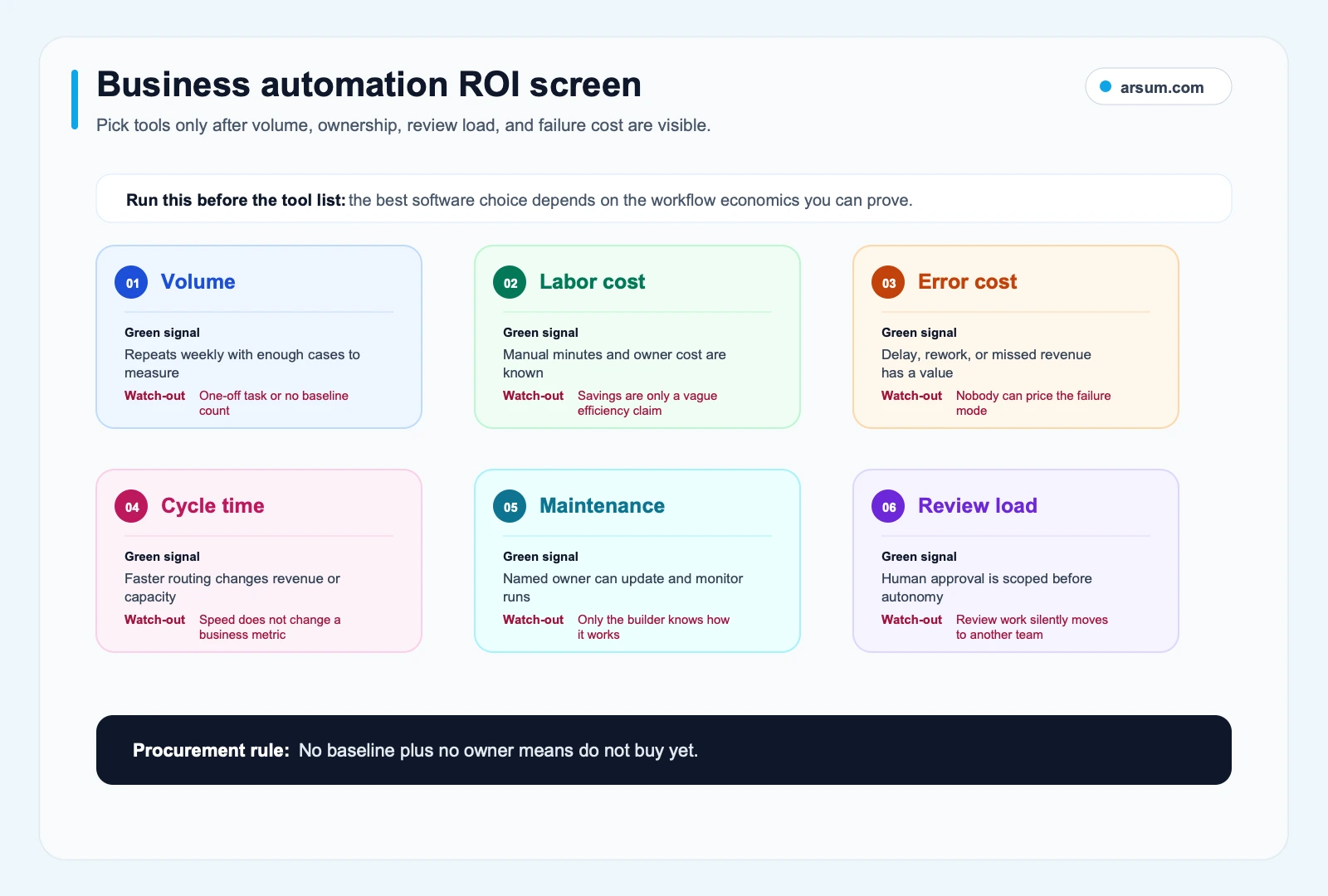1328x896 pixels.
Task: Select the Maintenance heading
Action: pyautogui.click(x=602, y=506)
